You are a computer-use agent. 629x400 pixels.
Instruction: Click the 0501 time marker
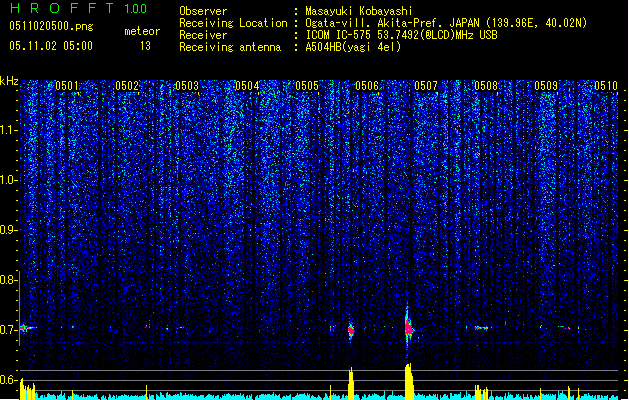point(67,86)
